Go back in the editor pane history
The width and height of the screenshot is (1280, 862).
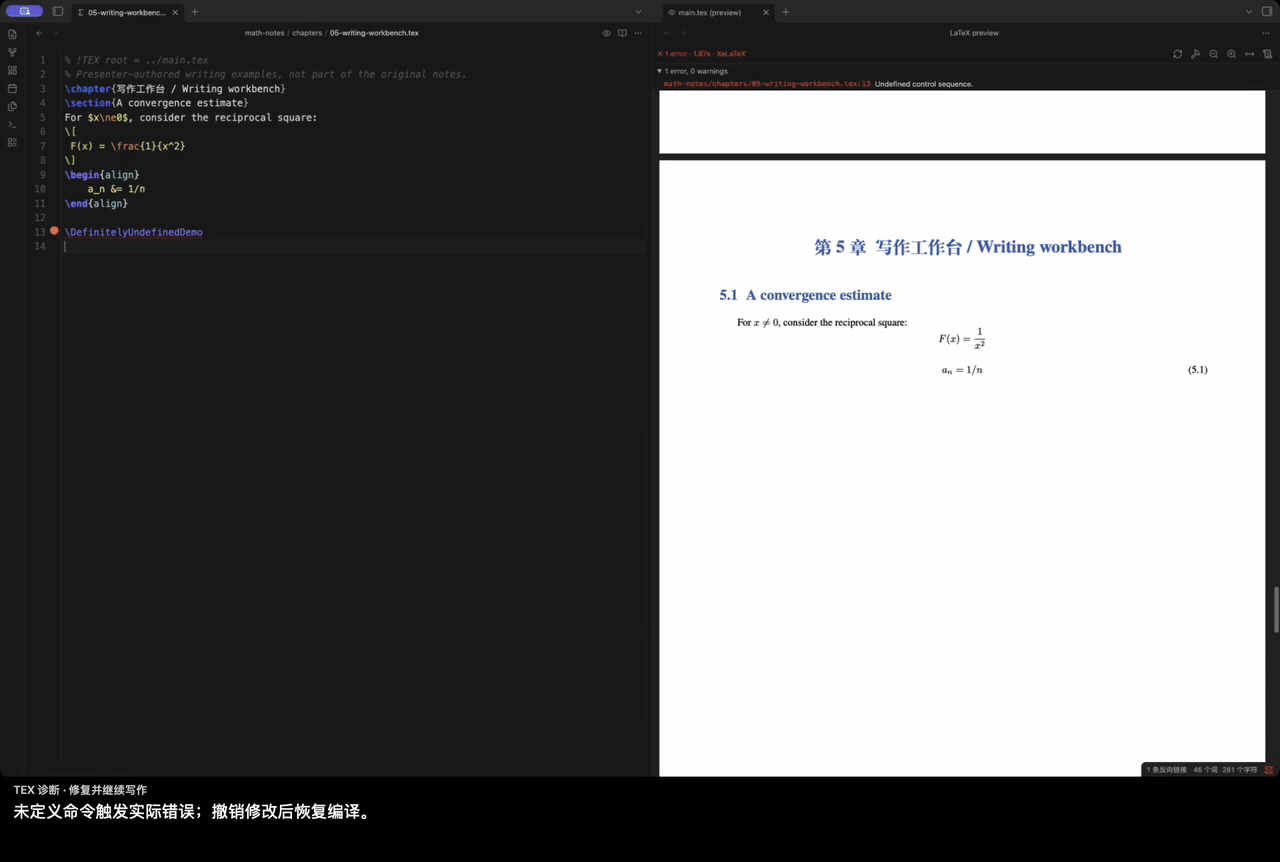(x=40, y=33)
